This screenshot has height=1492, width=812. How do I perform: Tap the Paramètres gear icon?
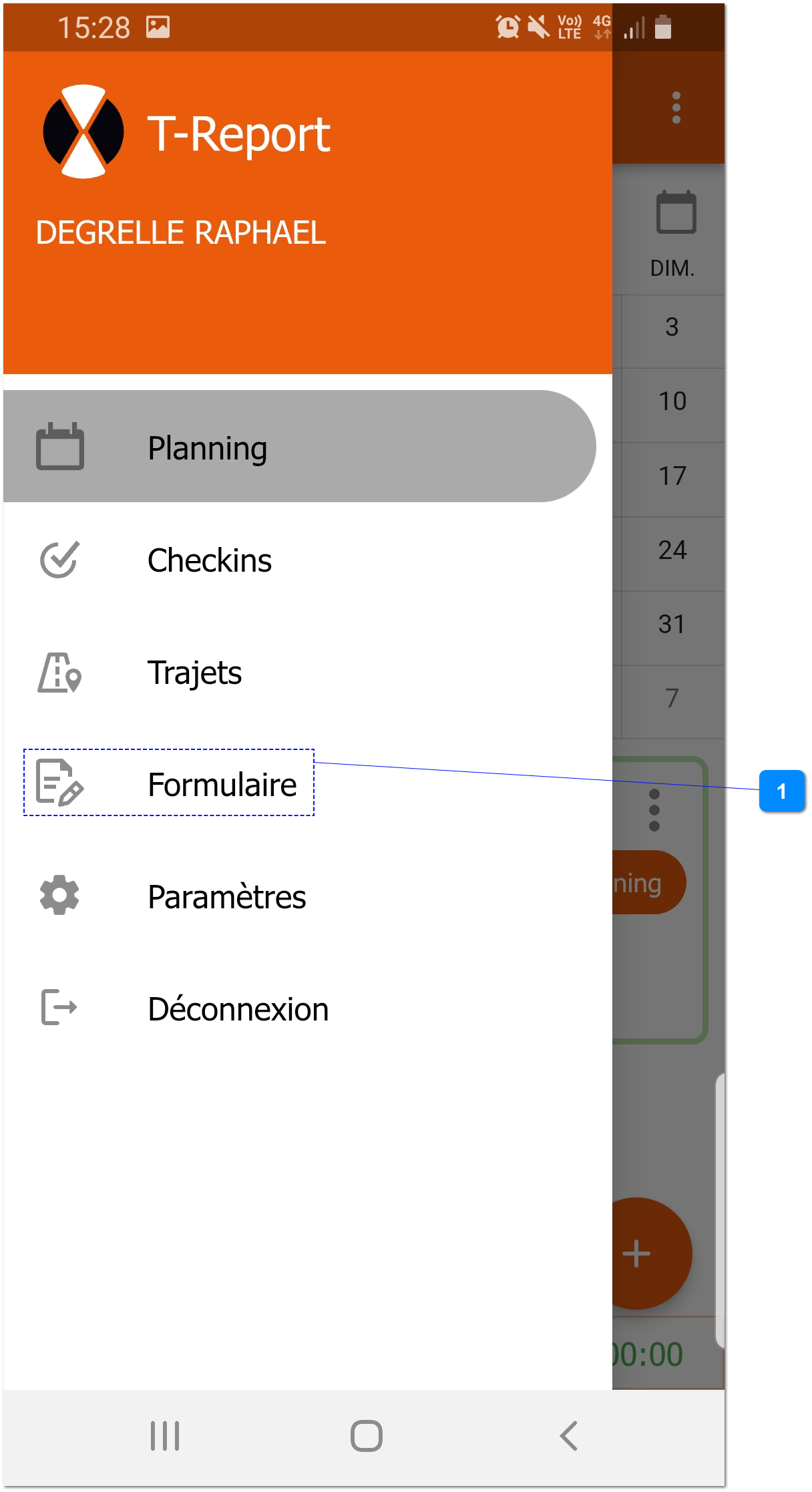[x=59, y=896]
